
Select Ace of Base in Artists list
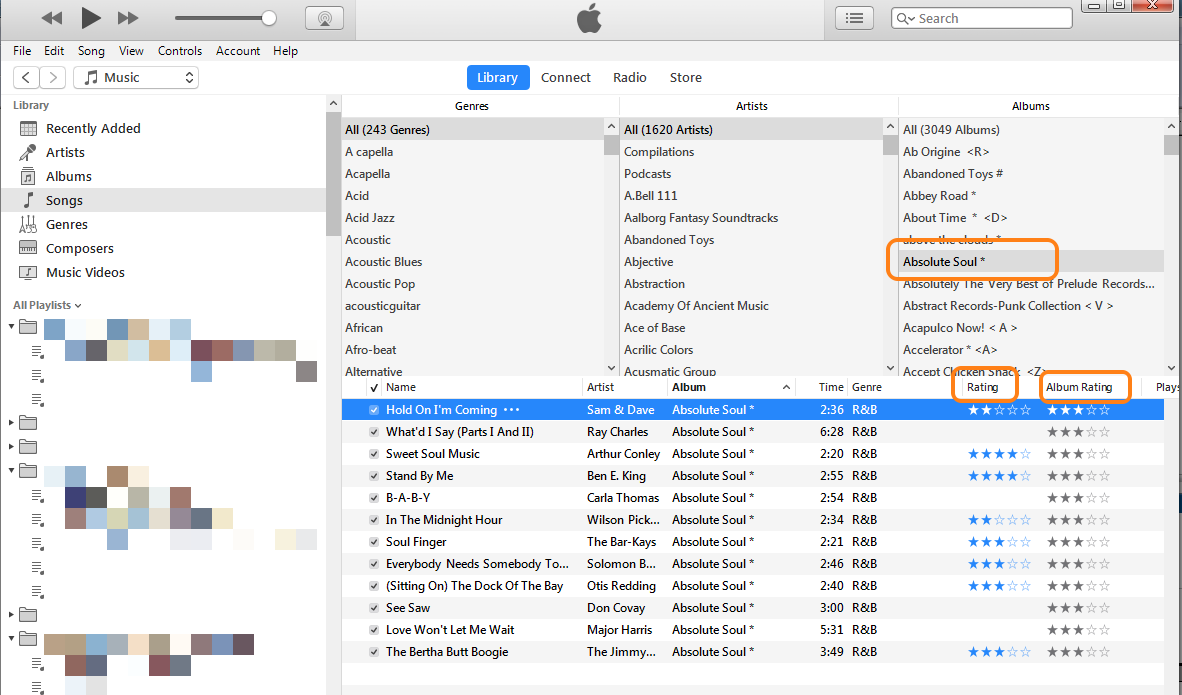pyautogui.click(x=654, y=328)
